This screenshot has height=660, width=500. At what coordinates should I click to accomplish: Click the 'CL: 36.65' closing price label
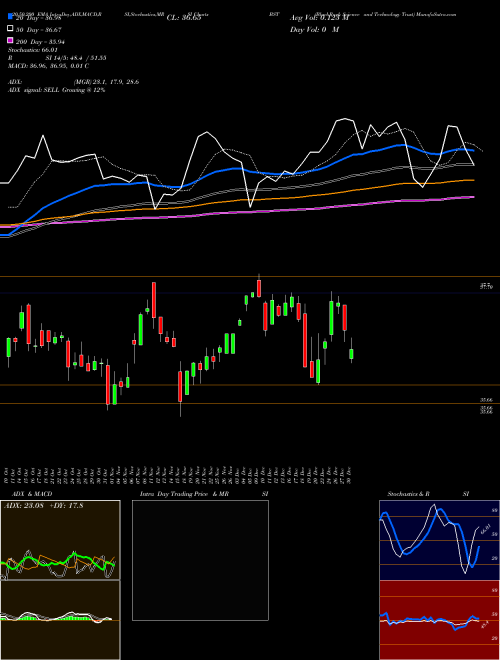click(184, 18)
